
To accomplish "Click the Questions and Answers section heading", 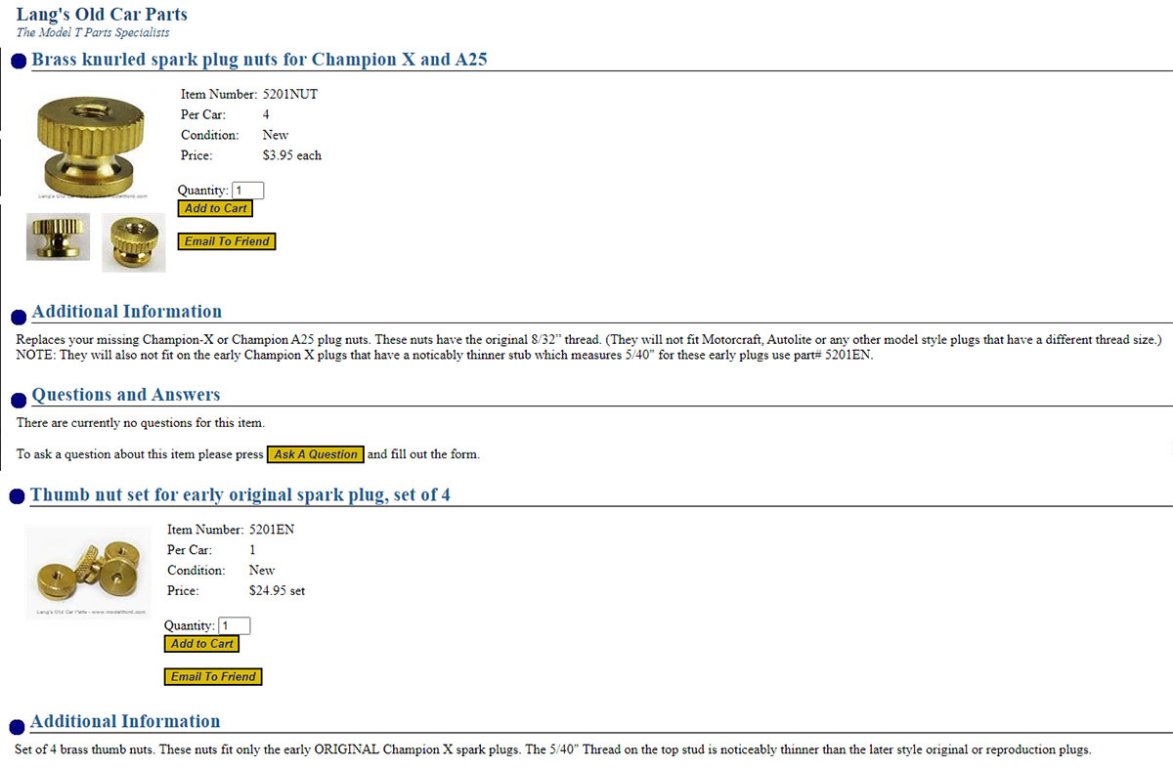I will (x=126, y=395).
